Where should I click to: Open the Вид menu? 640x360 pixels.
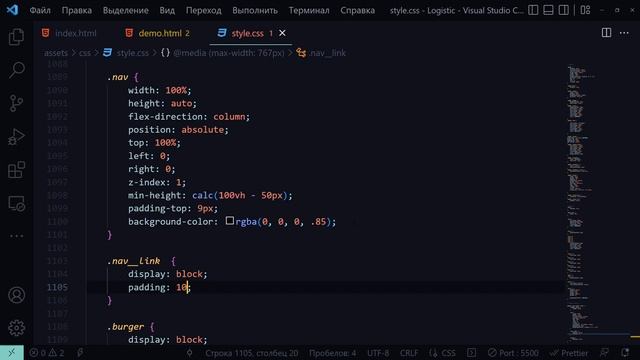(x=167, y=10)
